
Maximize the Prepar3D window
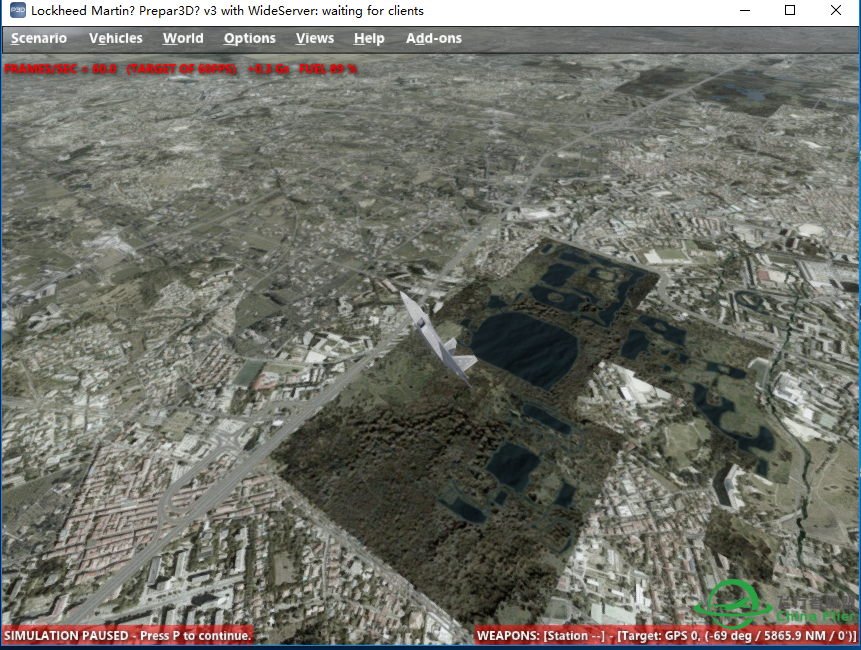click(790, 11)
